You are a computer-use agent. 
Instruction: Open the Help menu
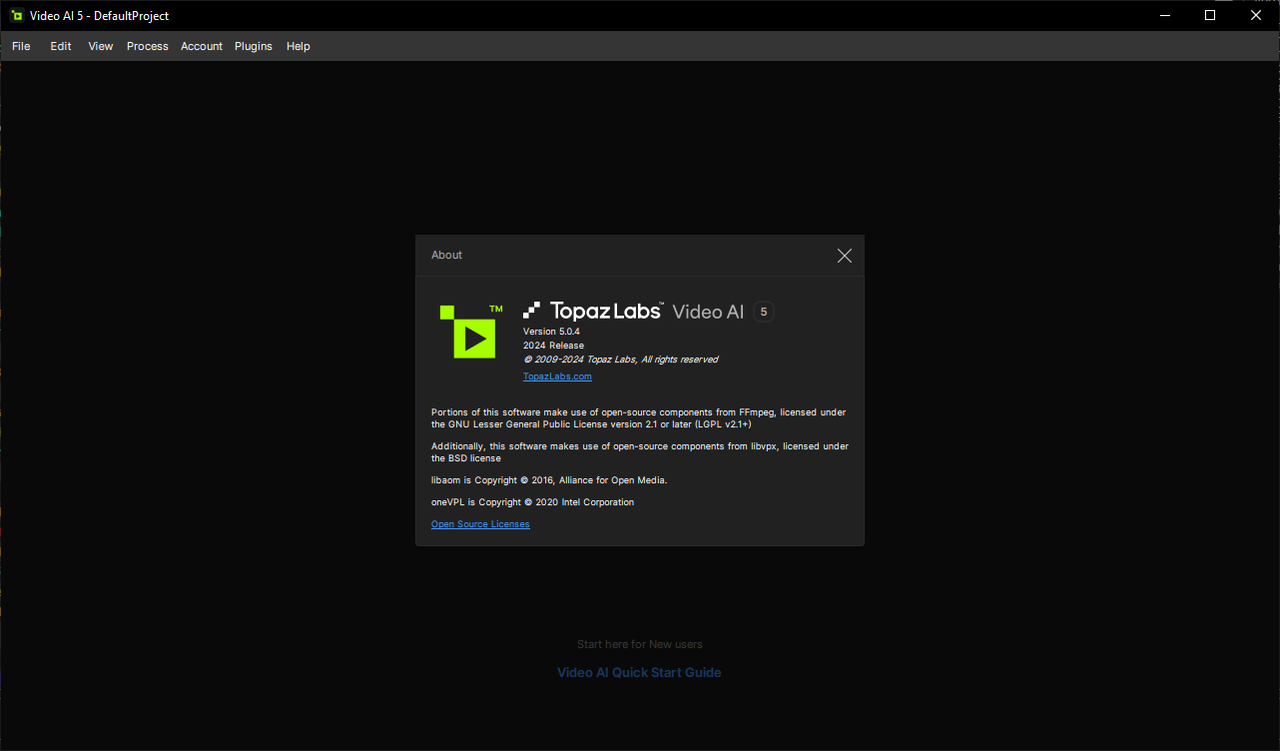pyautogui.click(x=298, y=46)
